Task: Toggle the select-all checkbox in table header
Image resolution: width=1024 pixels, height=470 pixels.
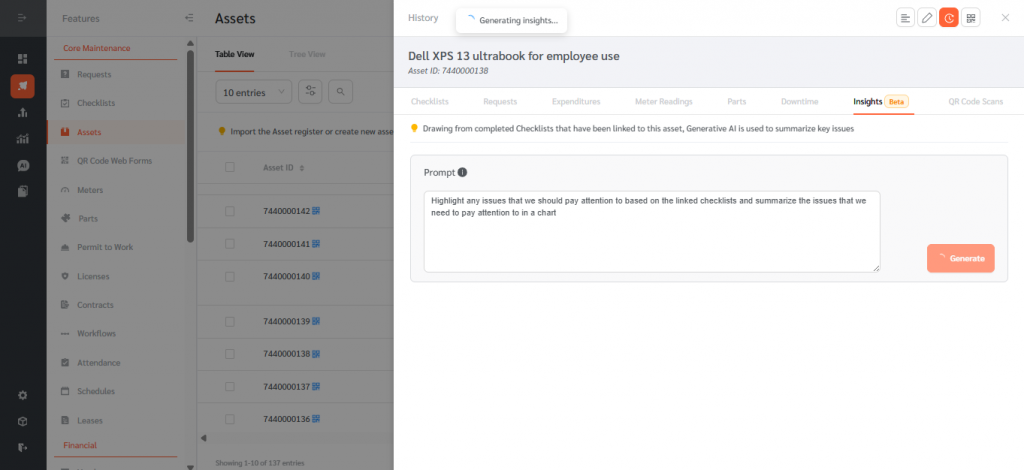Action: click(230, 167)
